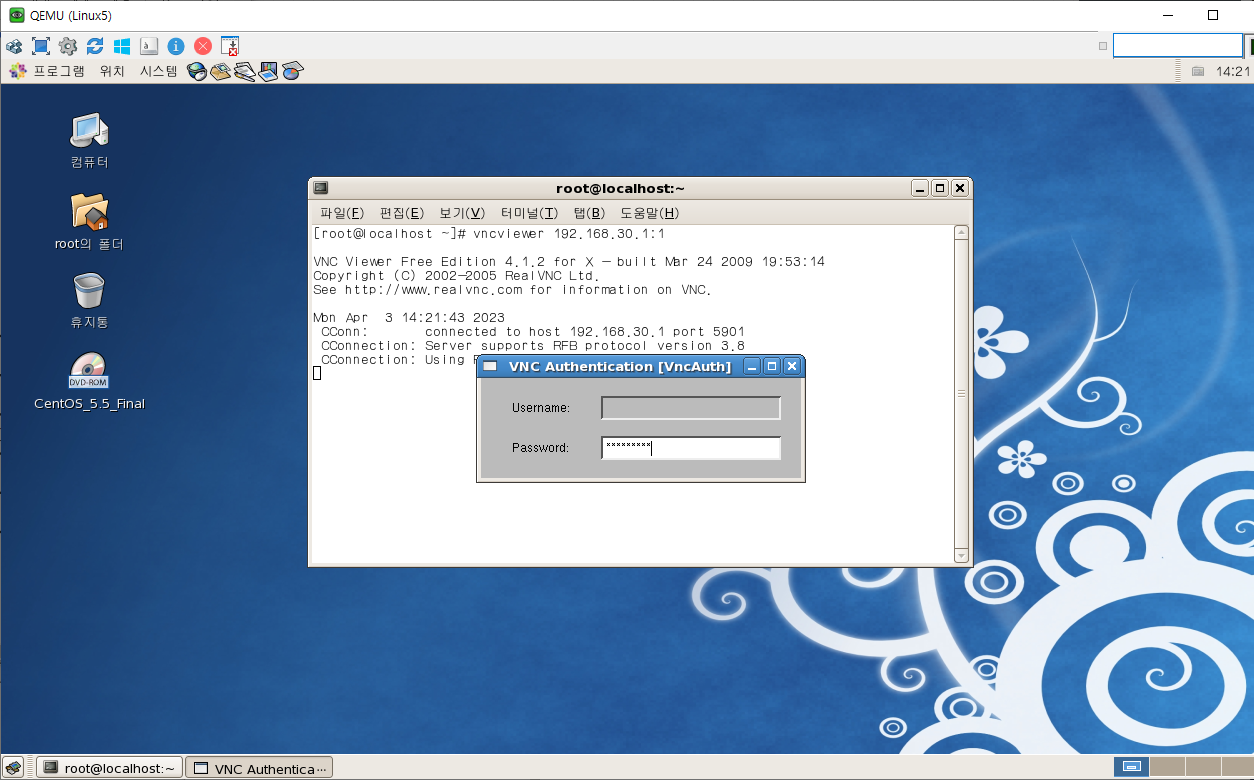Open the 보기(V) terminal menu
The image size is (1254, 780).
coord(462,213)
